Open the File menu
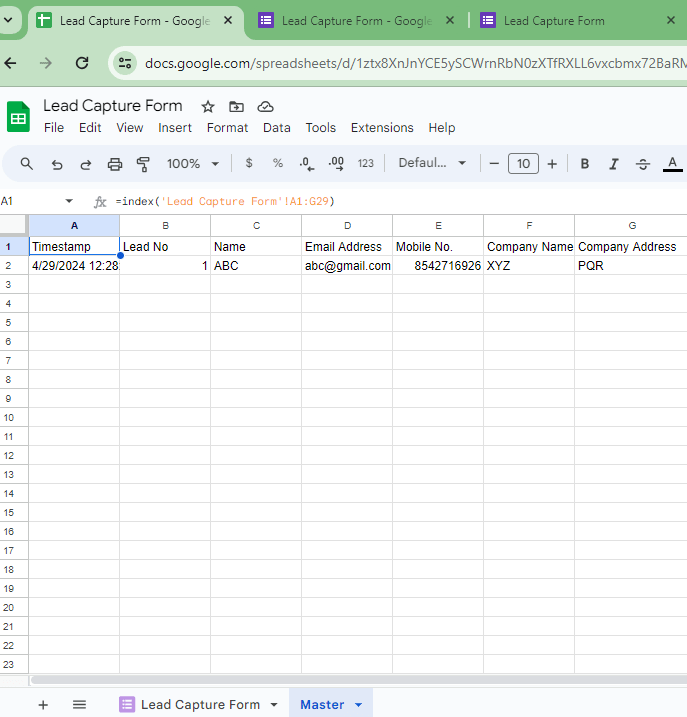The image size is (687, 717). (x=54, y=128)
